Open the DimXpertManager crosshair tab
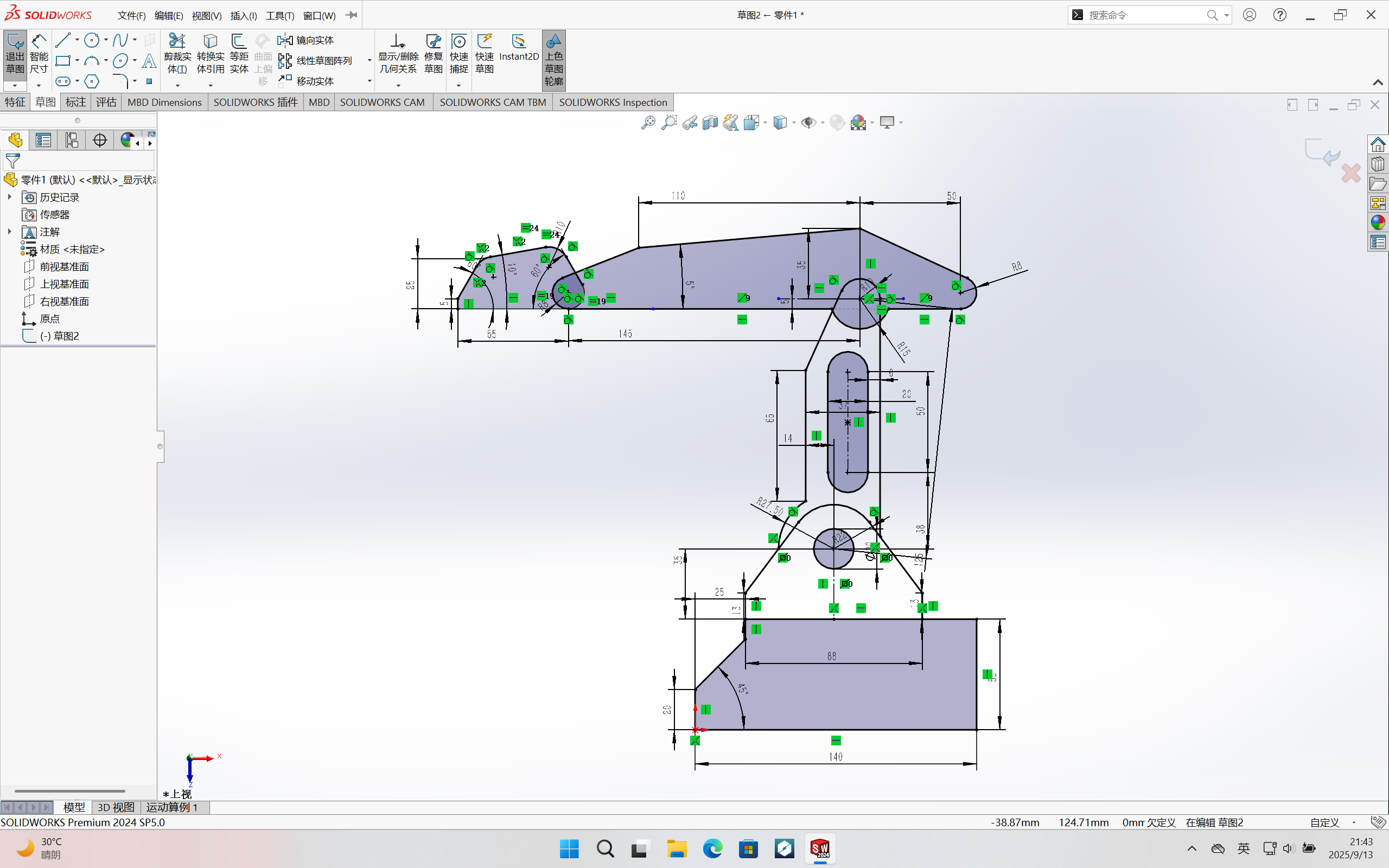Image resolution: width=1389 pixels, height=868 pixels. point(100,140)
